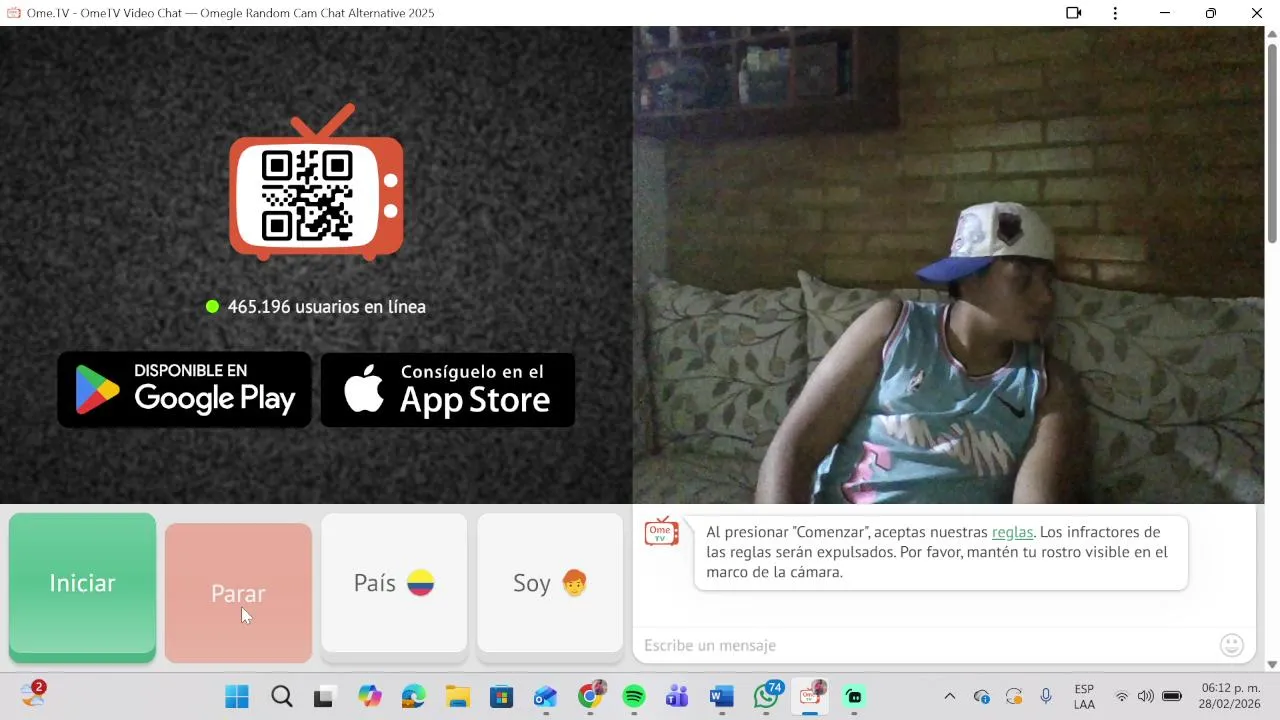Click the Ome.TV icon in title bar
1280x720 pixels.
[14, 13]
